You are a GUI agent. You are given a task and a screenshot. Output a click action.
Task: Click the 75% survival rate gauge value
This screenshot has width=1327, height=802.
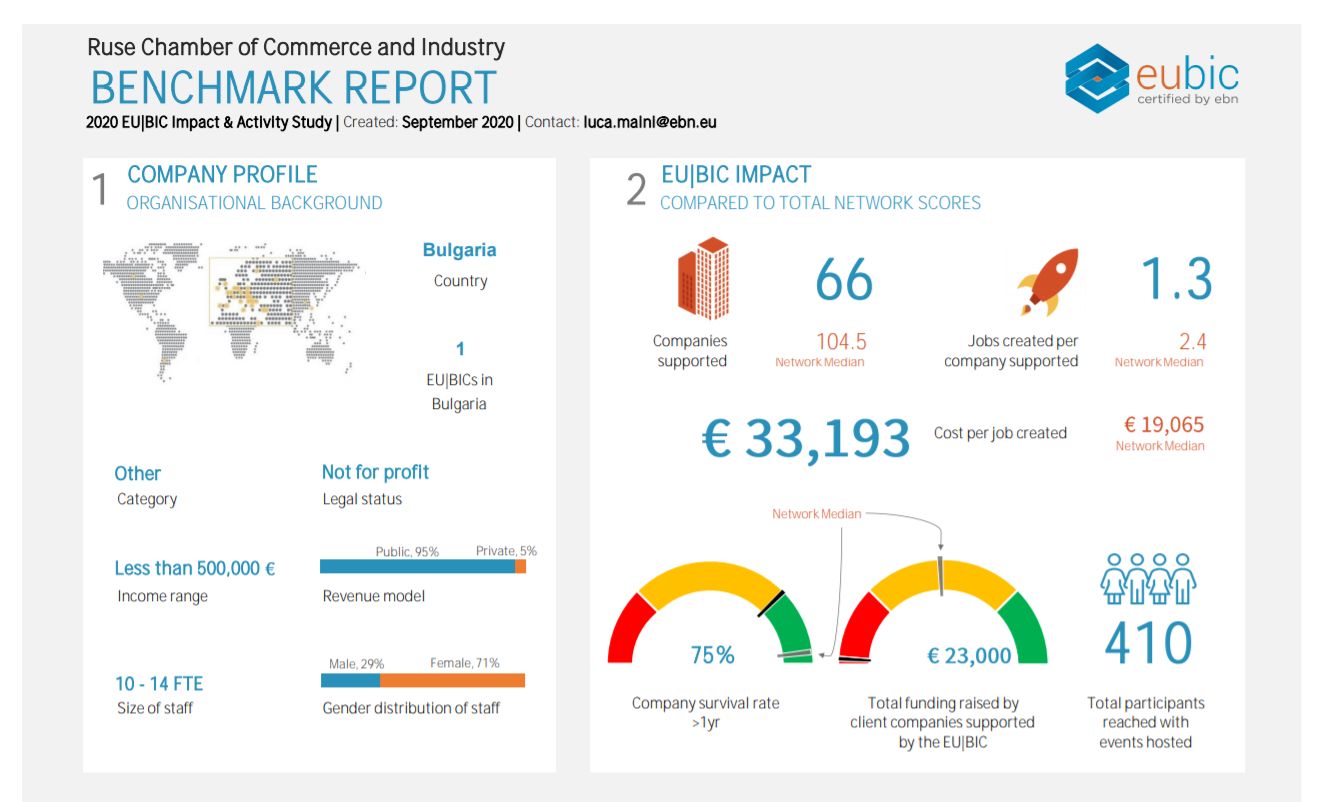pyautogui.click(x=713, y=656)
